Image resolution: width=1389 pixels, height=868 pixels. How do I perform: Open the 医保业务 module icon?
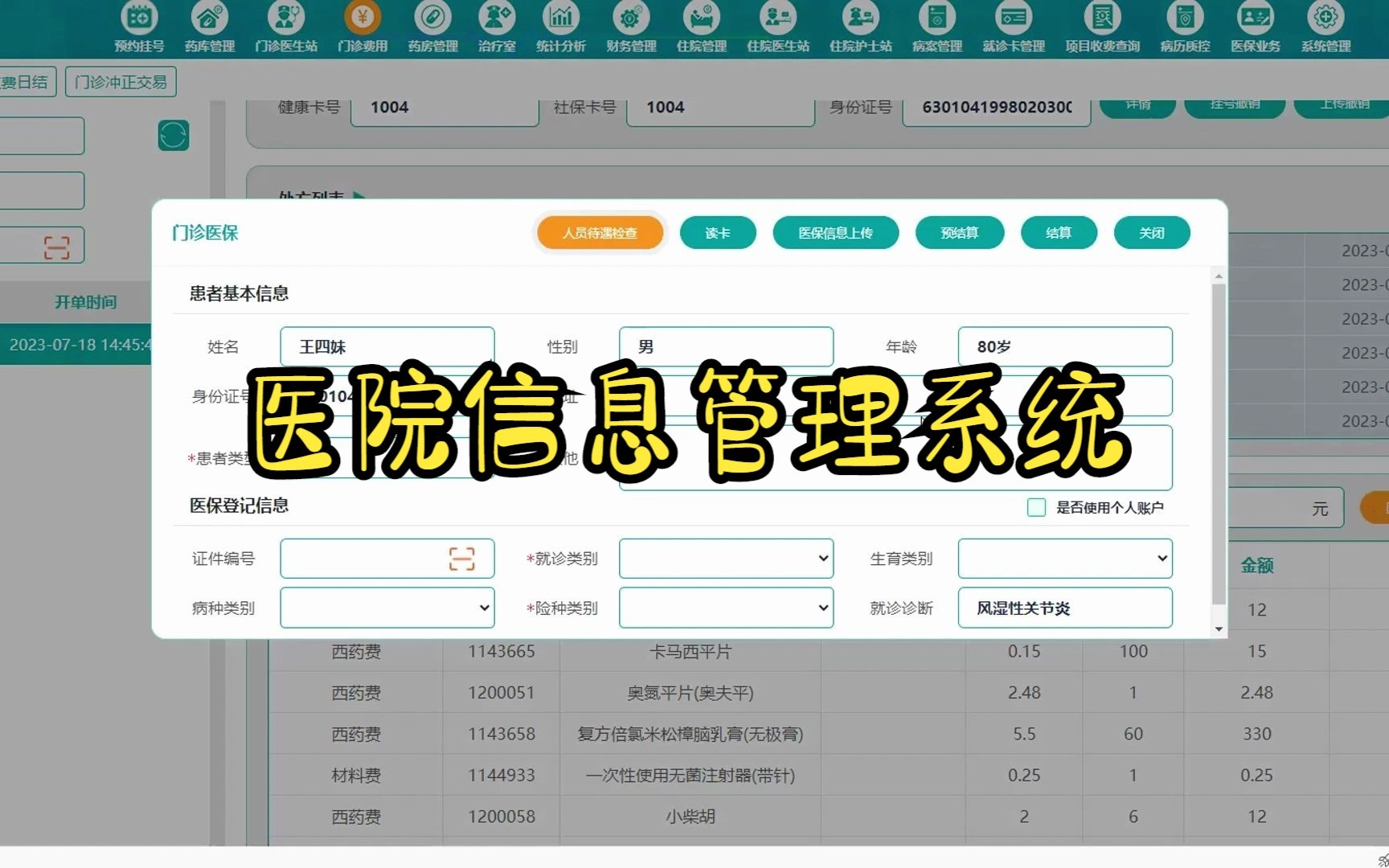(1256, 18)
